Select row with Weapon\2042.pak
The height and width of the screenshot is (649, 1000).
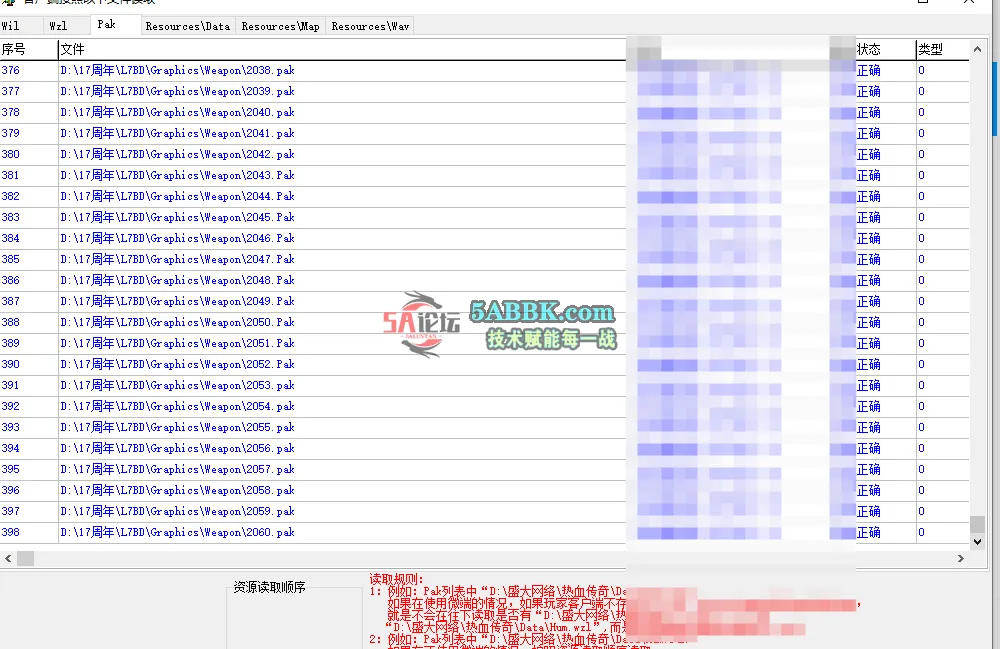click(485, 154)
